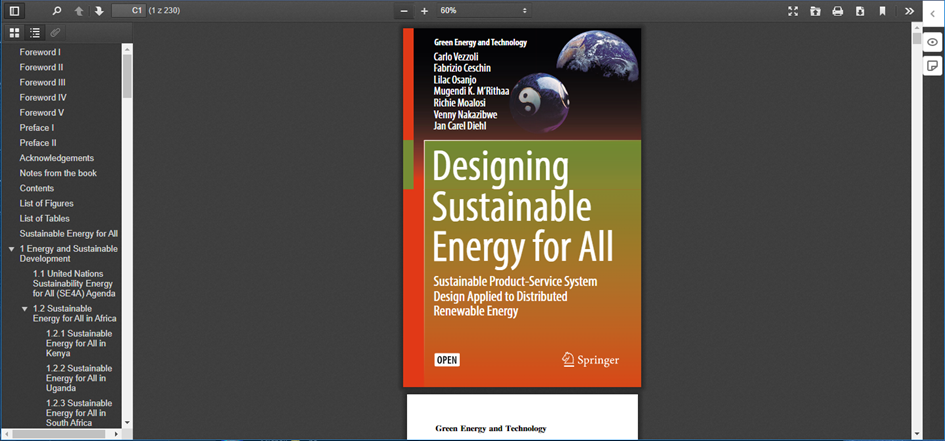
Task: Select 'Sustainable Energy for All' outline entry
Action: [69, 234]
